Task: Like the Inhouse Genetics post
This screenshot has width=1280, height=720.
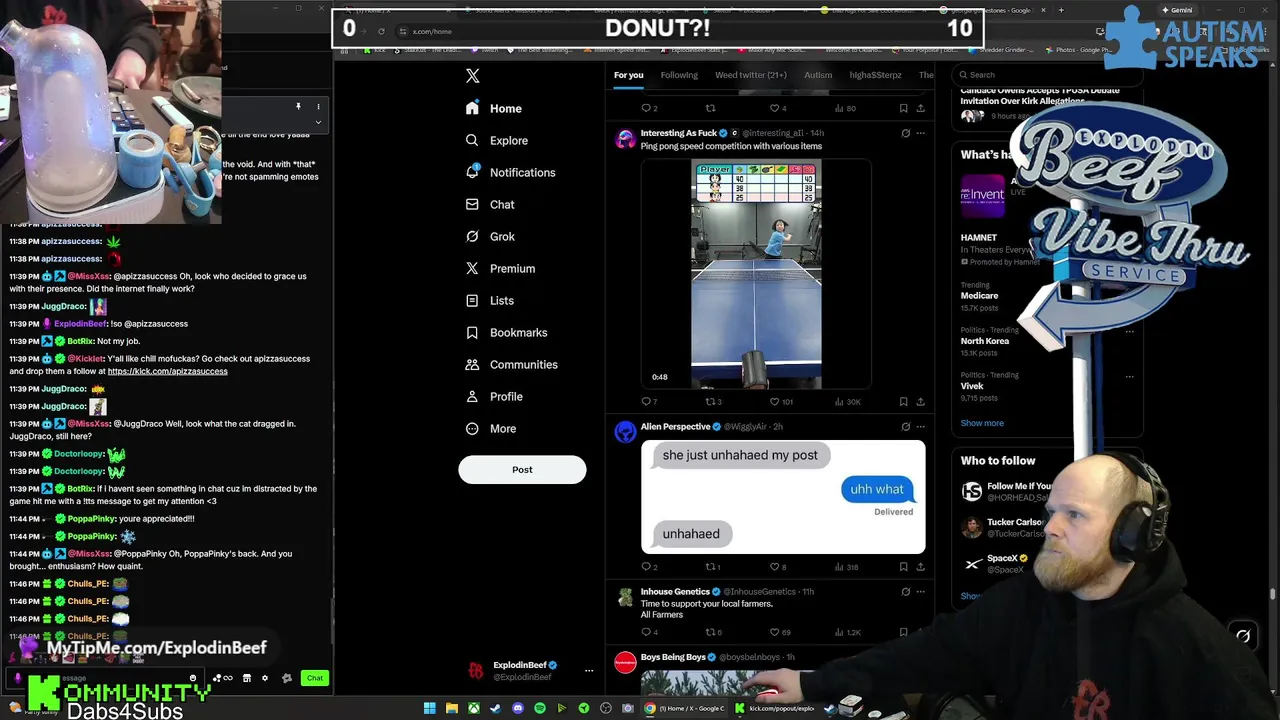Action: point(780,632)
